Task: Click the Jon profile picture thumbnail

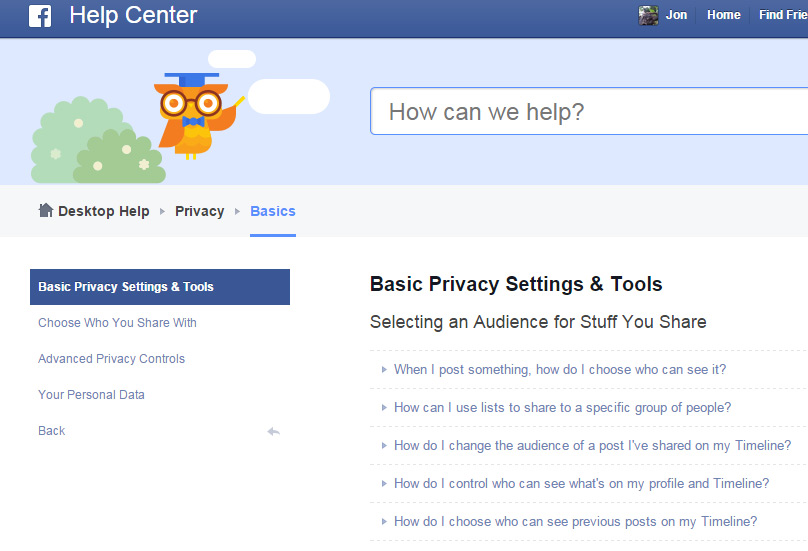Action: (x=649, y=15)
